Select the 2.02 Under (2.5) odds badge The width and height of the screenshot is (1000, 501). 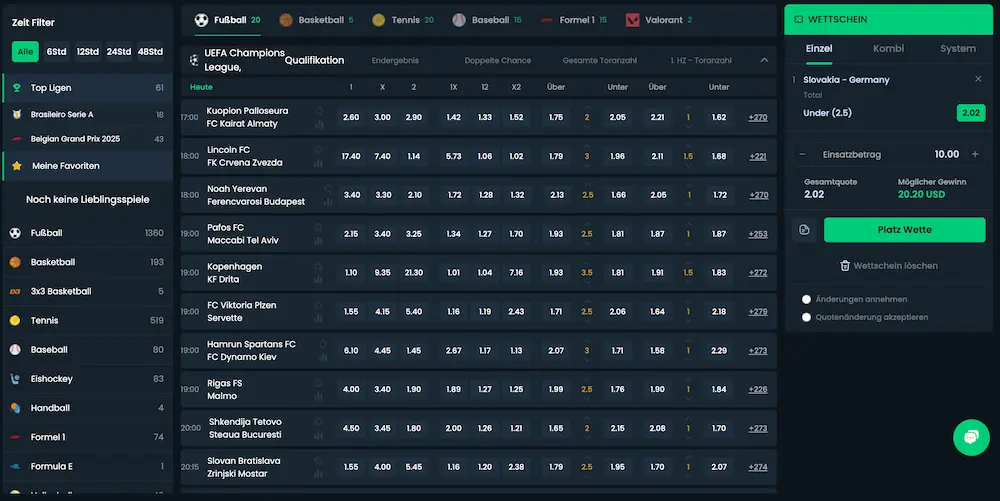click(971, 113)
